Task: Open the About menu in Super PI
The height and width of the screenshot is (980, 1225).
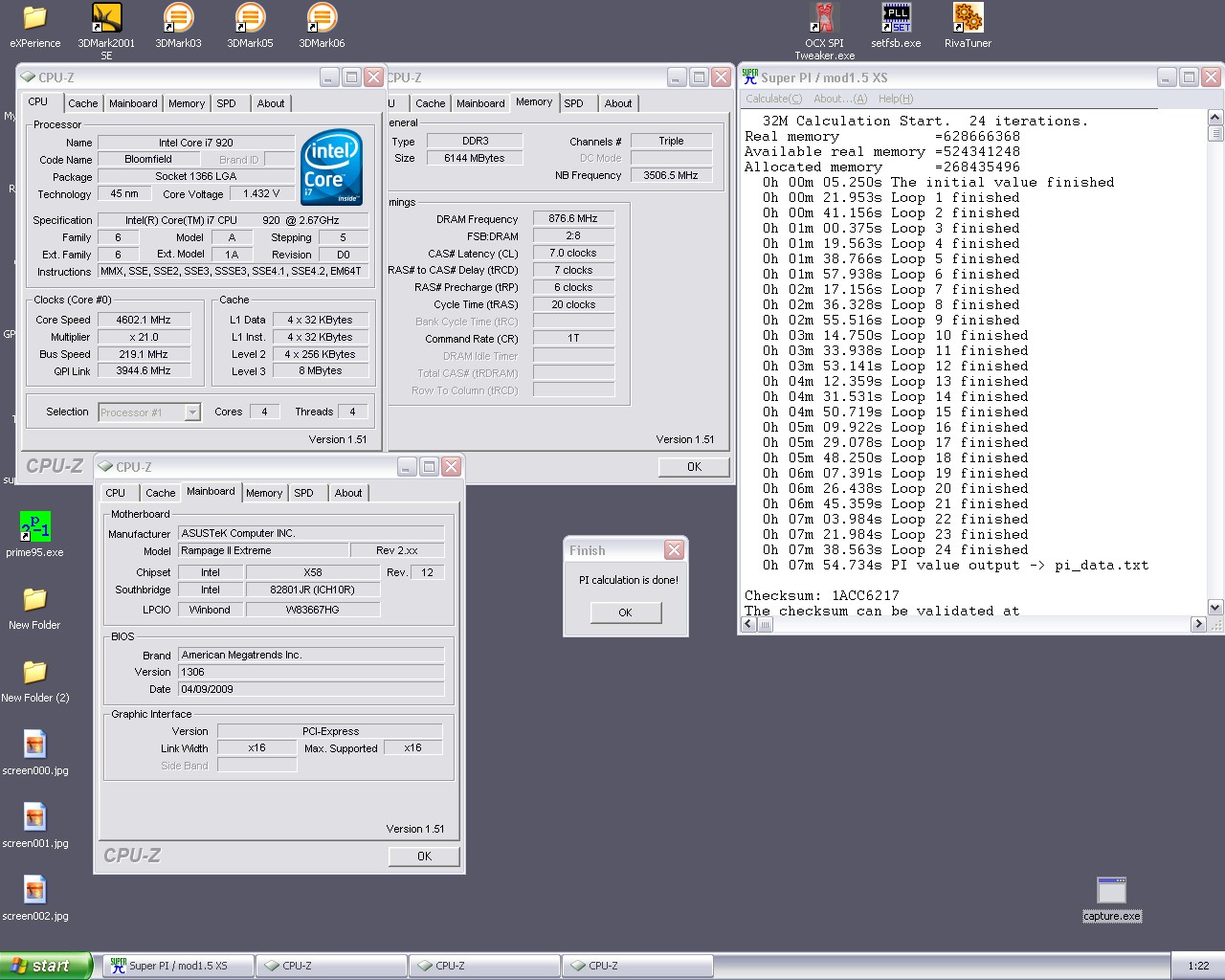Action: [x=840, y=99]
